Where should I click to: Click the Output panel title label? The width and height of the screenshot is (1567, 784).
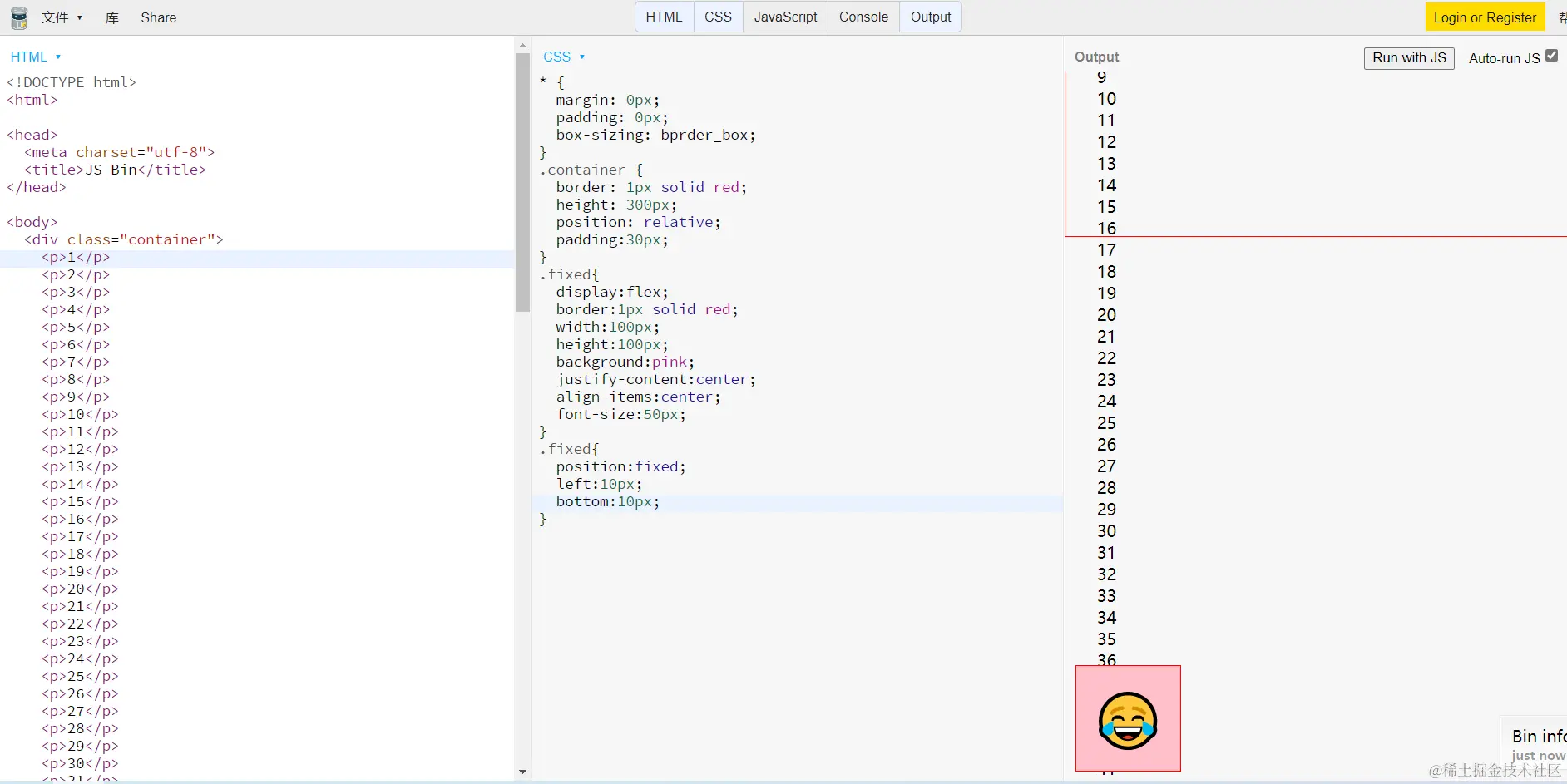click(x=1096, y=57)
